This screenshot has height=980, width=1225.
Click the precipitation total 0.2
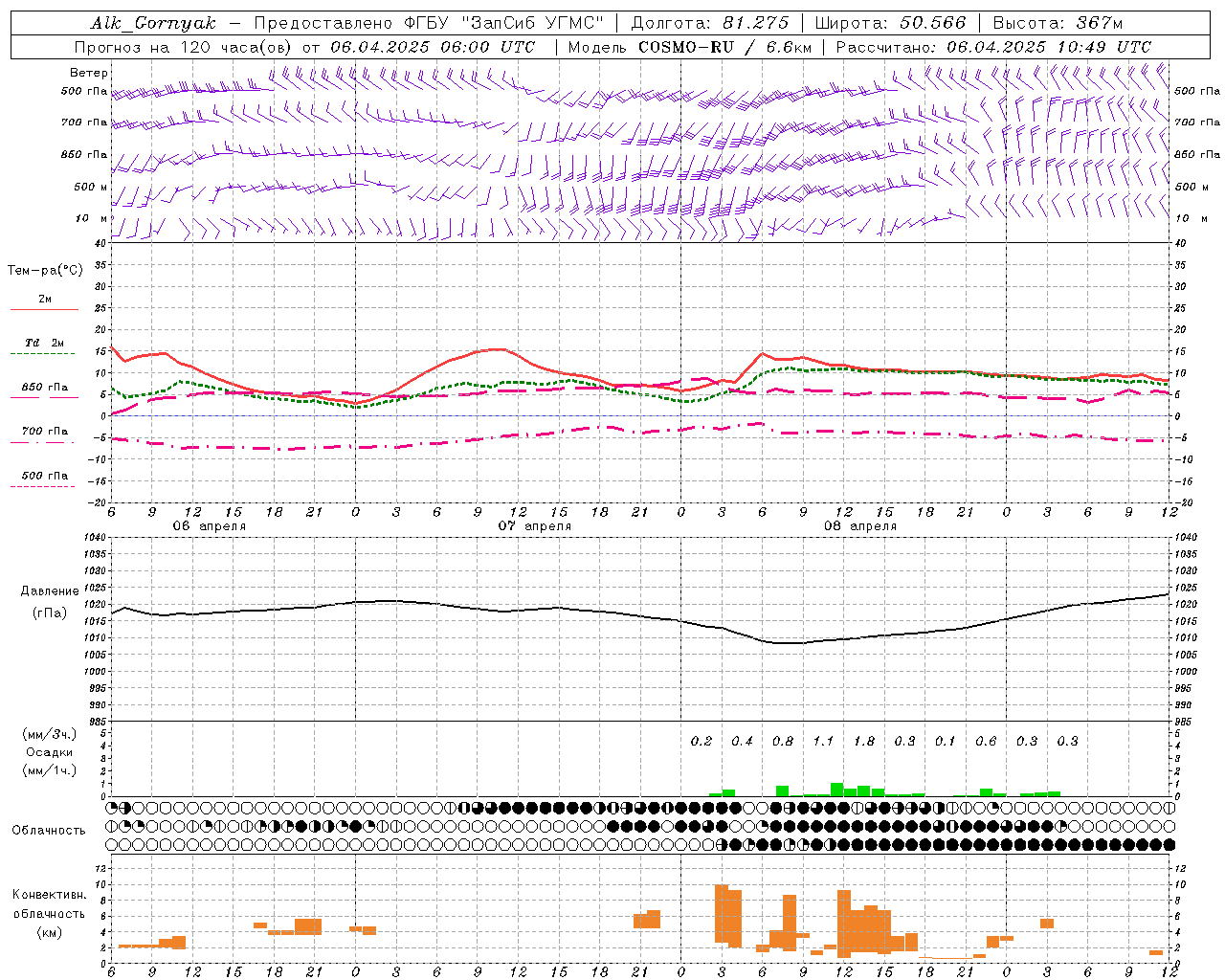click(702, 742)
